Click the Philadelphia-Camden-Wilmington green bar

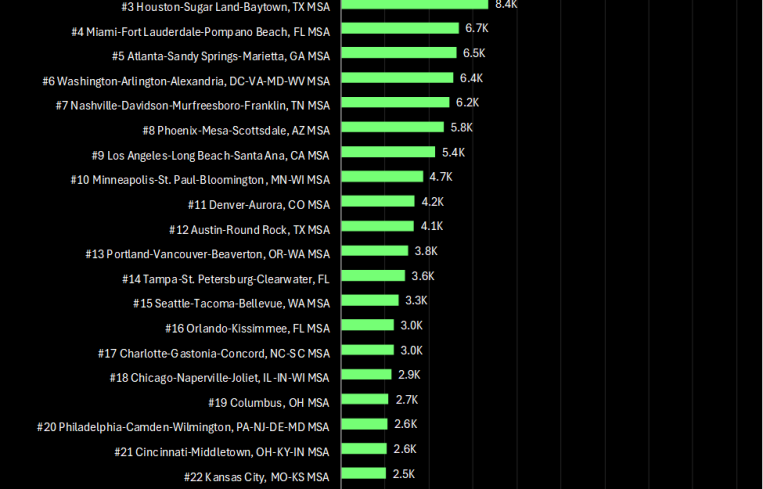tap(364, 424)
